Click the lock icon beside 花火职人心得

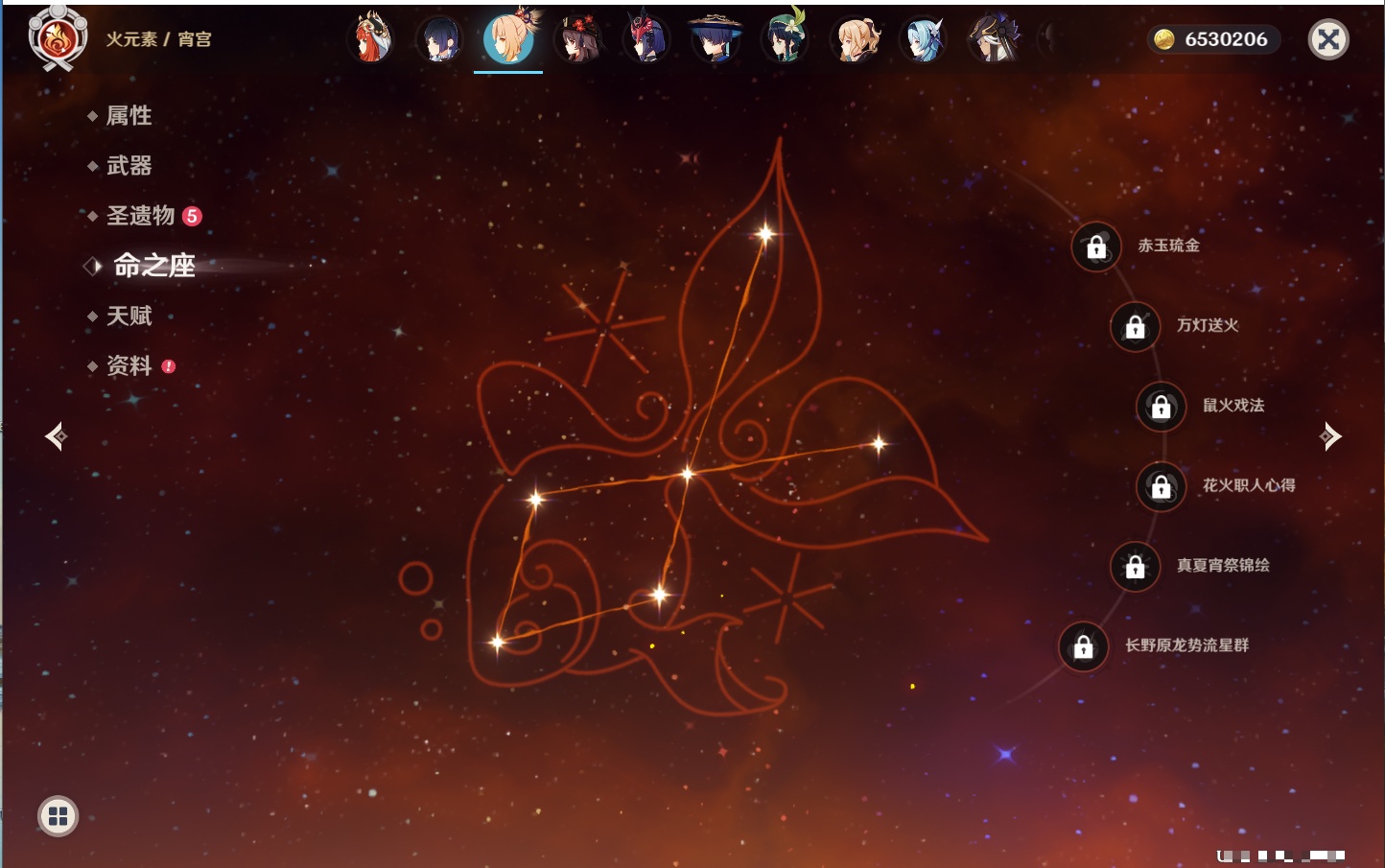1162,486
